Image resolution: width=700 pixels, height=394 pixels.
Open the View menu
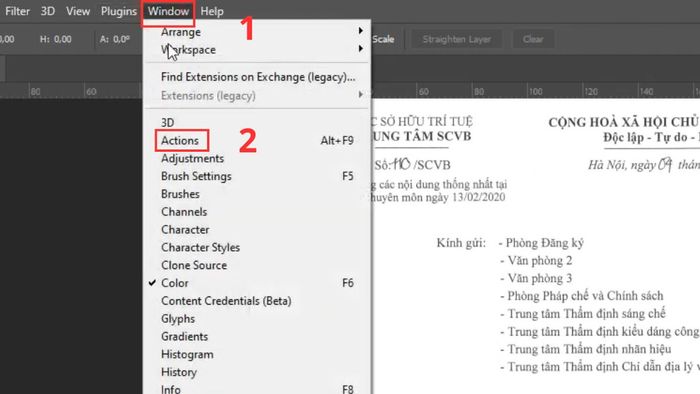78,11
